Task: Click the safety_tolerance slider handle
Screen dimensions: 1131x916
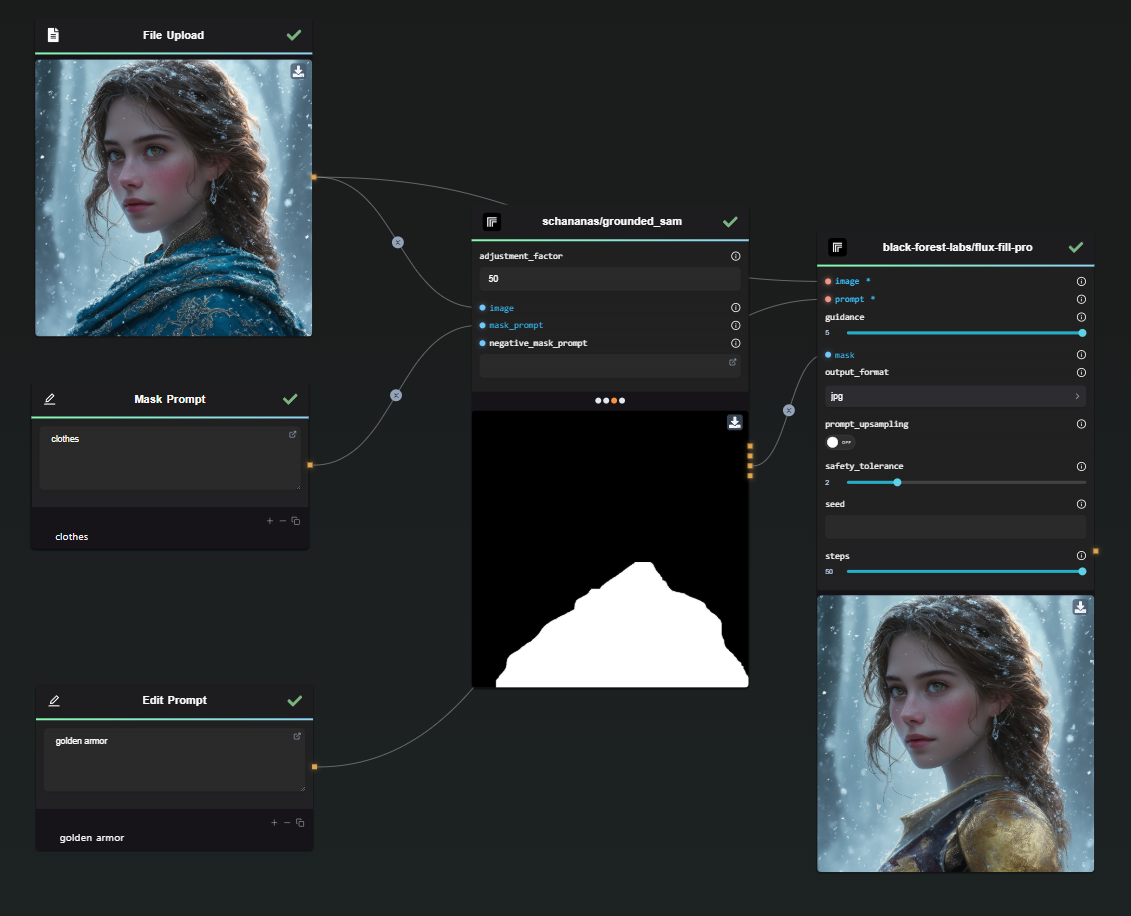Action: point(897,482)
